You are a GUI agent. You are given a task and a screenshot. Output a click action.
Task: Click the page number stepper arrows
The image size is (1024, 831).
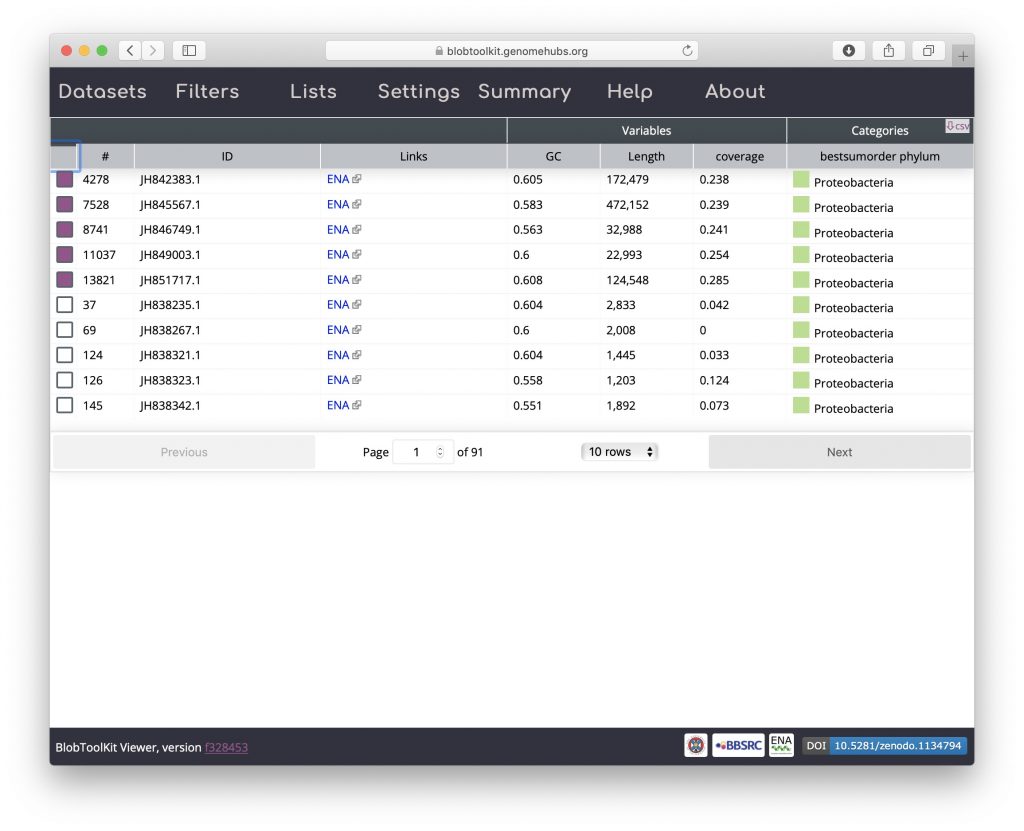[x=440, y=452]
